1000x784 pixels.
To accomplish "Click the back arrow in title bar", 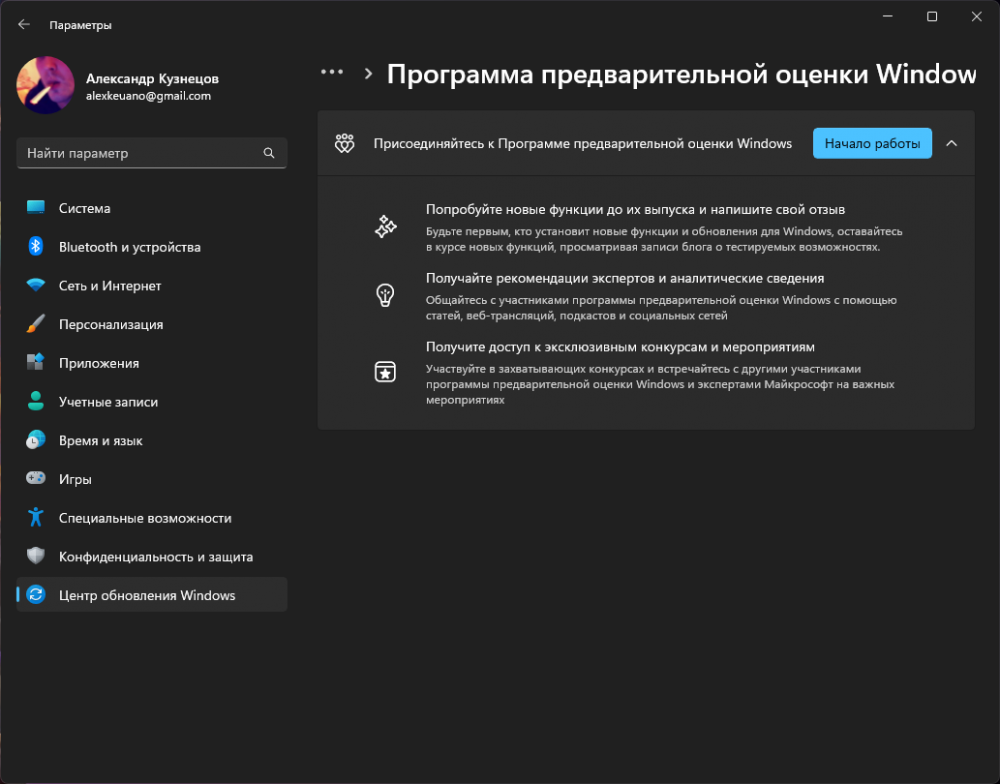I will click(24, 24).
